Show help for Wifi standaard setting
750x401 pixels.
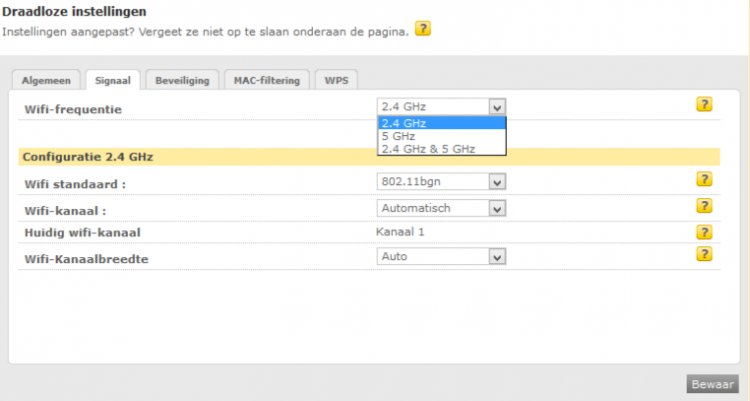[704, 180]
